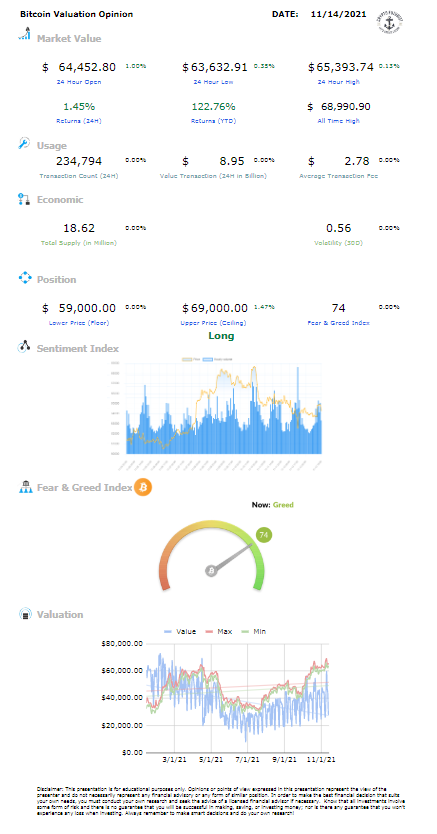Click the green Long position text

[221, 336]
